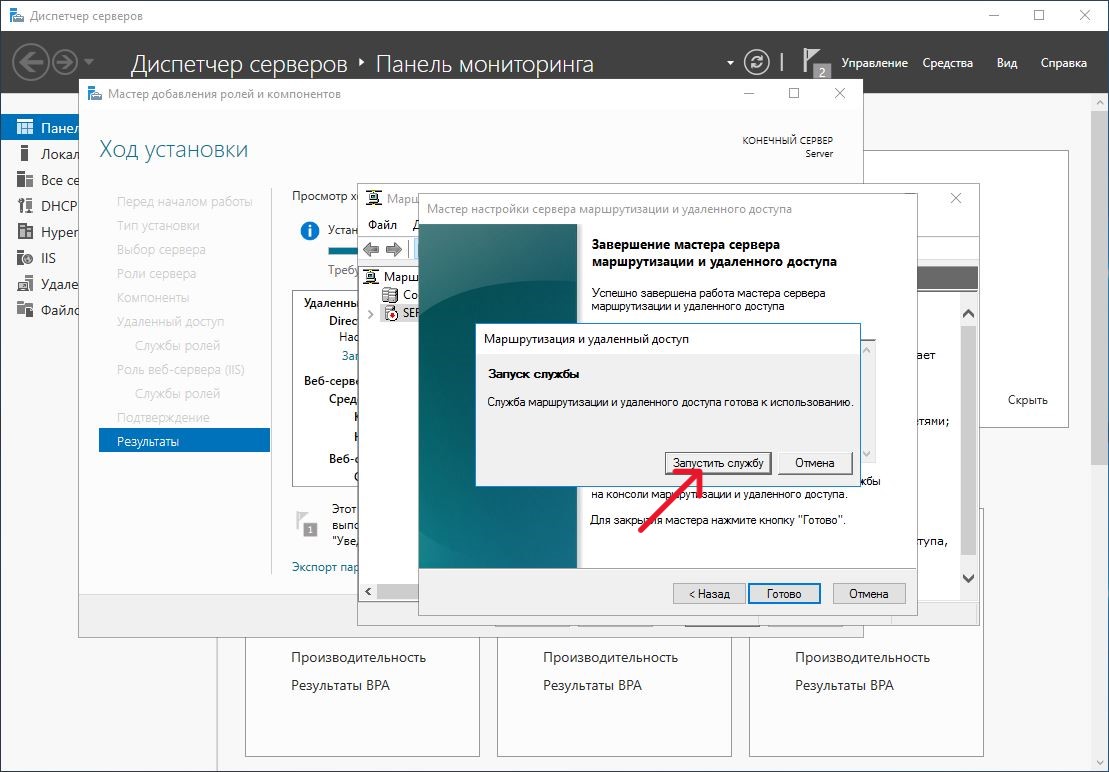The image size is (1109, 772).
Task: Click the all servers icon in sidebar
Action: tap(25, 180)
